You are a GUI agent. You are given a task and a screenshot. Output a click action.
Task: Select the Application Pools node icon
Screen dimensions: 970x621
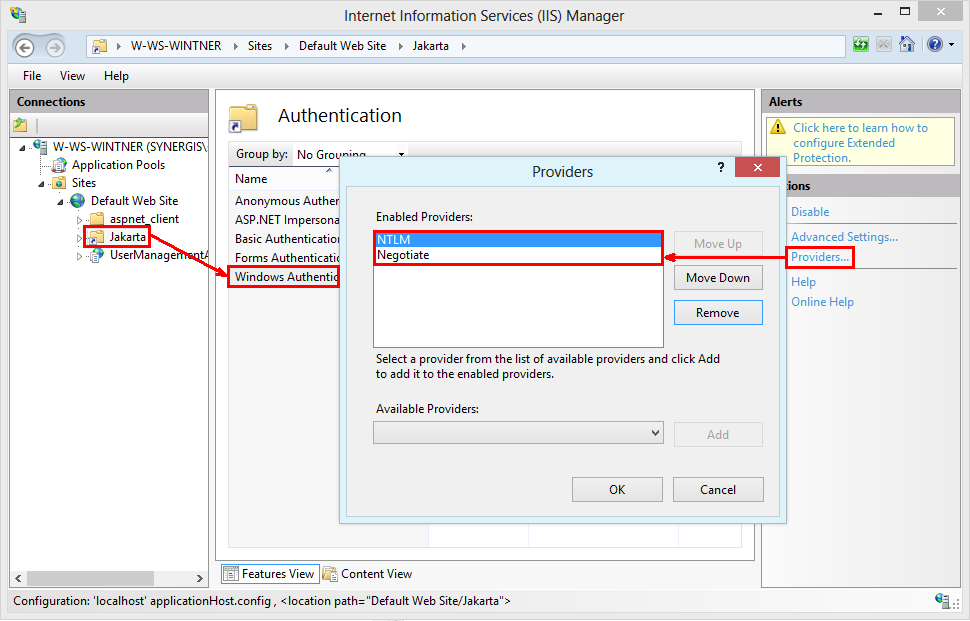pyautogui.click(x=57, y=164)
